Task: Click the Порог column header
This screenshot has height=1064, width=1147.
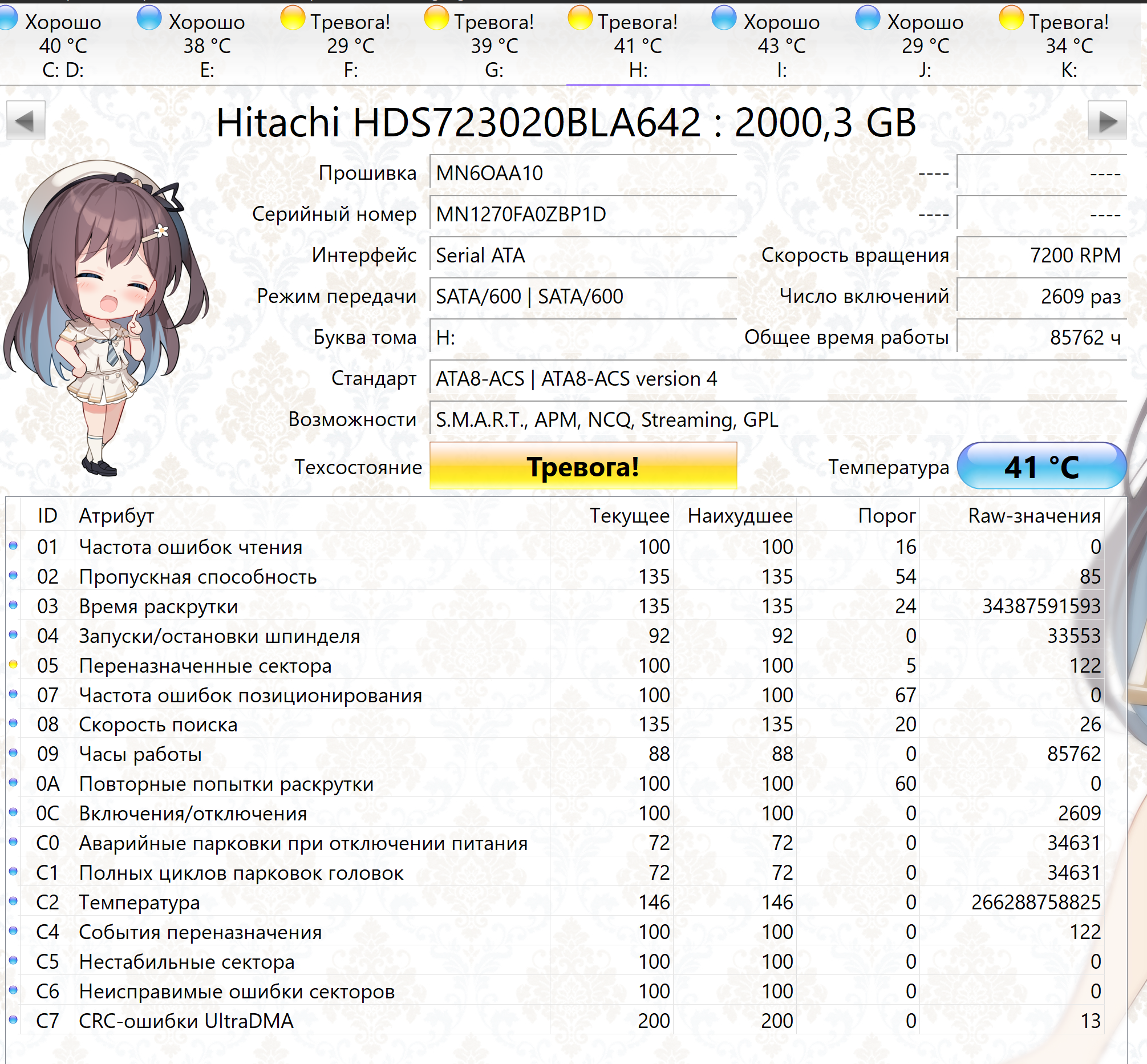Action: point(858,515)
